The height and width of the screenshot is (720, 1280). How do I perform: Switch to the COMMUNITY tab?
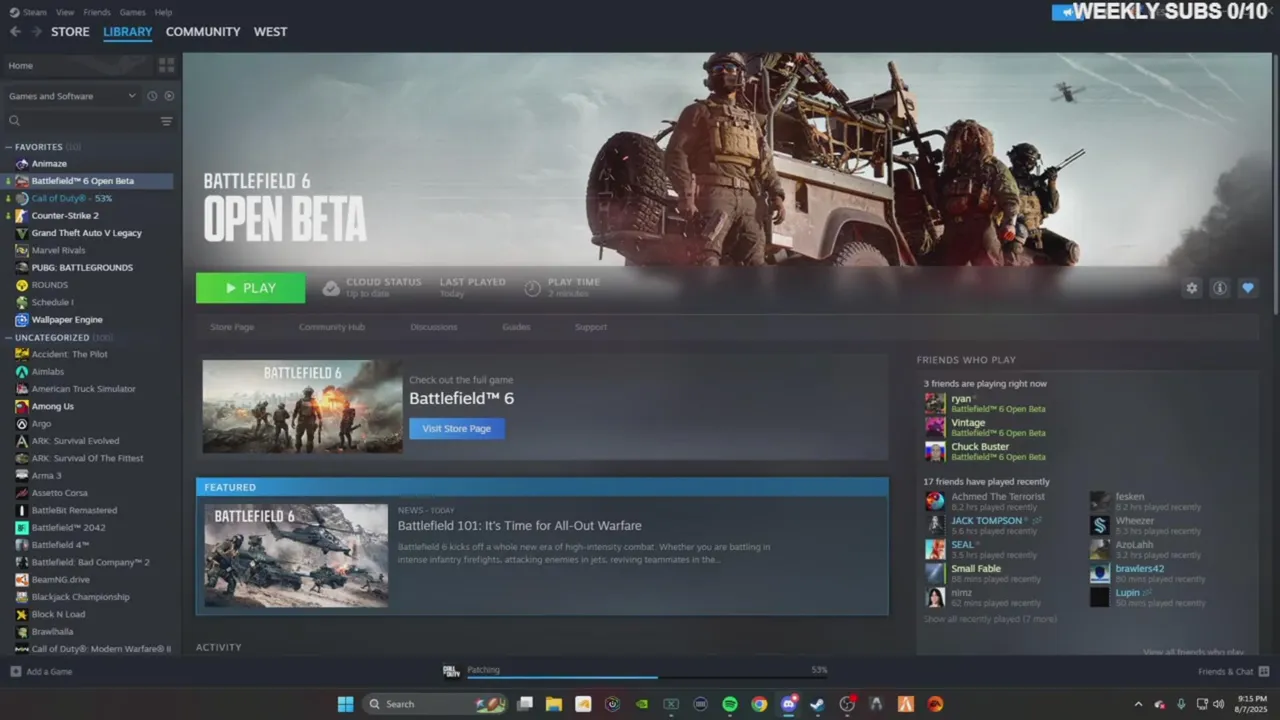tap(203, 32)
